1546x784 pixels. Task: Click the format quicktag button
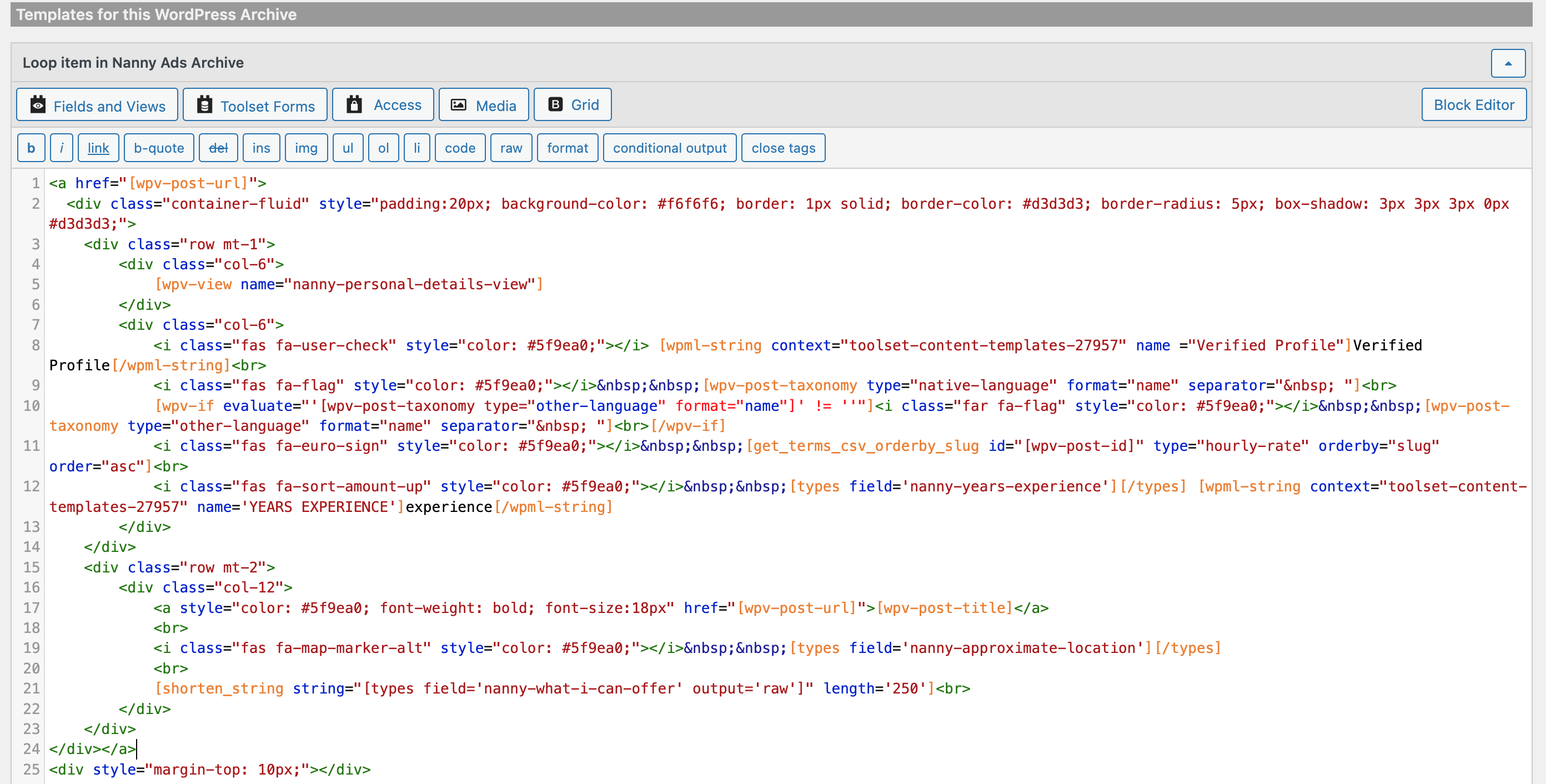click(568, 148)
